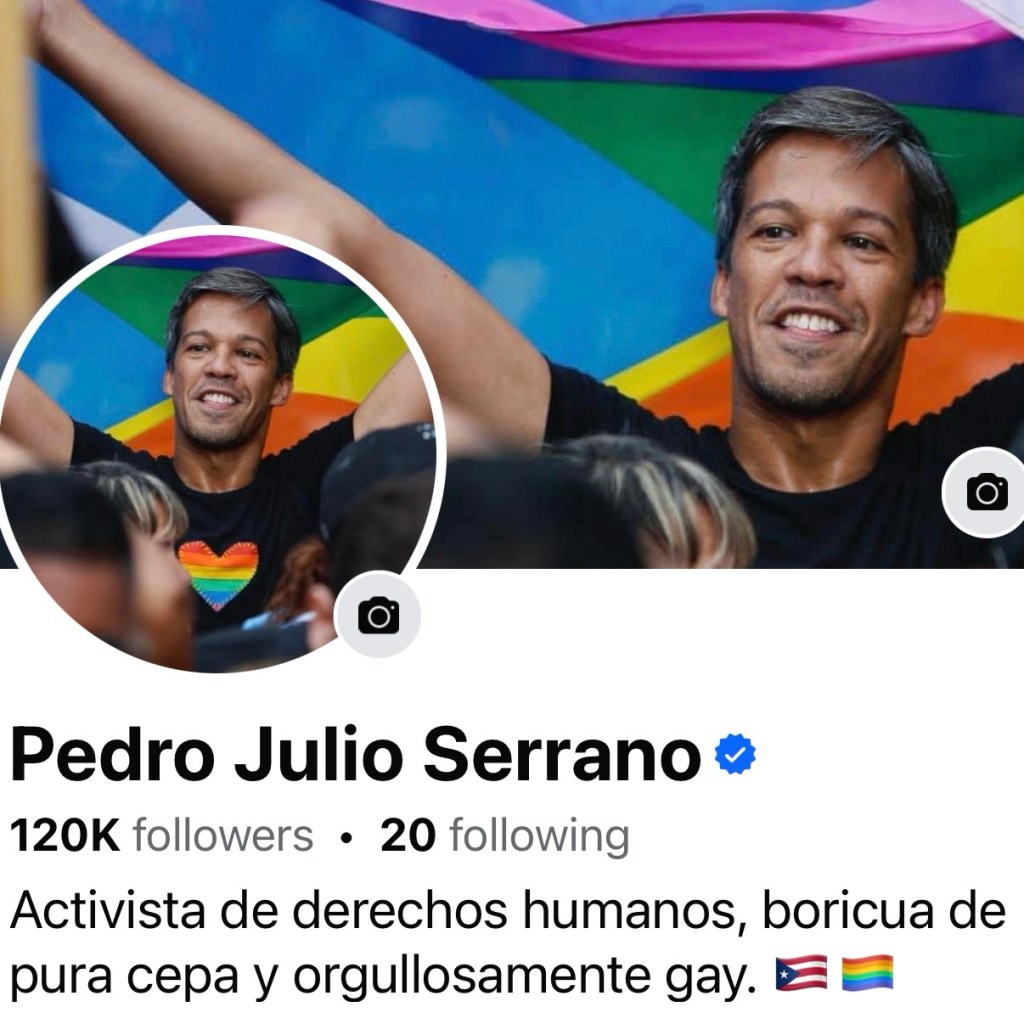Viewport: 1024px width, 1024px height.
Task: Click the bio line starting "Activista de derechos humanos"
Action: [x=508, y=910]
